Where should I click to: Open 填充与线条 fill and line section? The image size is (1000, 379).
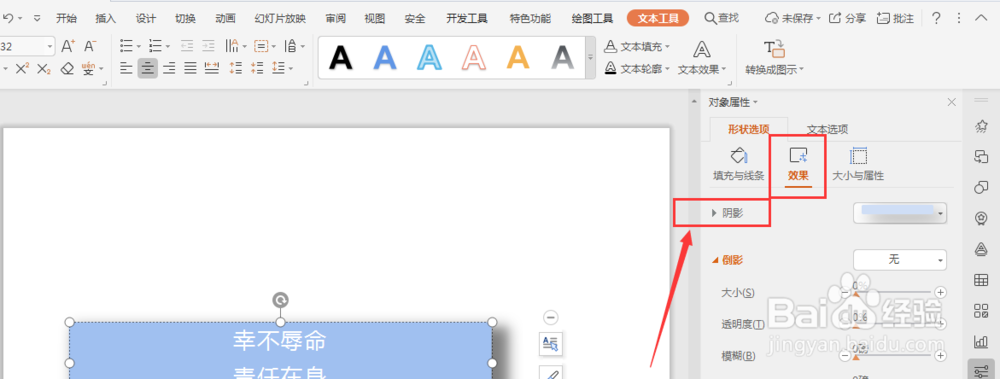tap(738, 165)
